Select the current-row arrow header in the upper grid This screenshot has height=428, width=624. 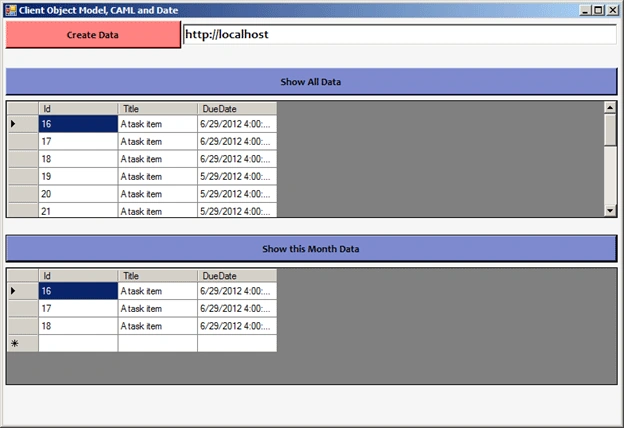[23, 124]
